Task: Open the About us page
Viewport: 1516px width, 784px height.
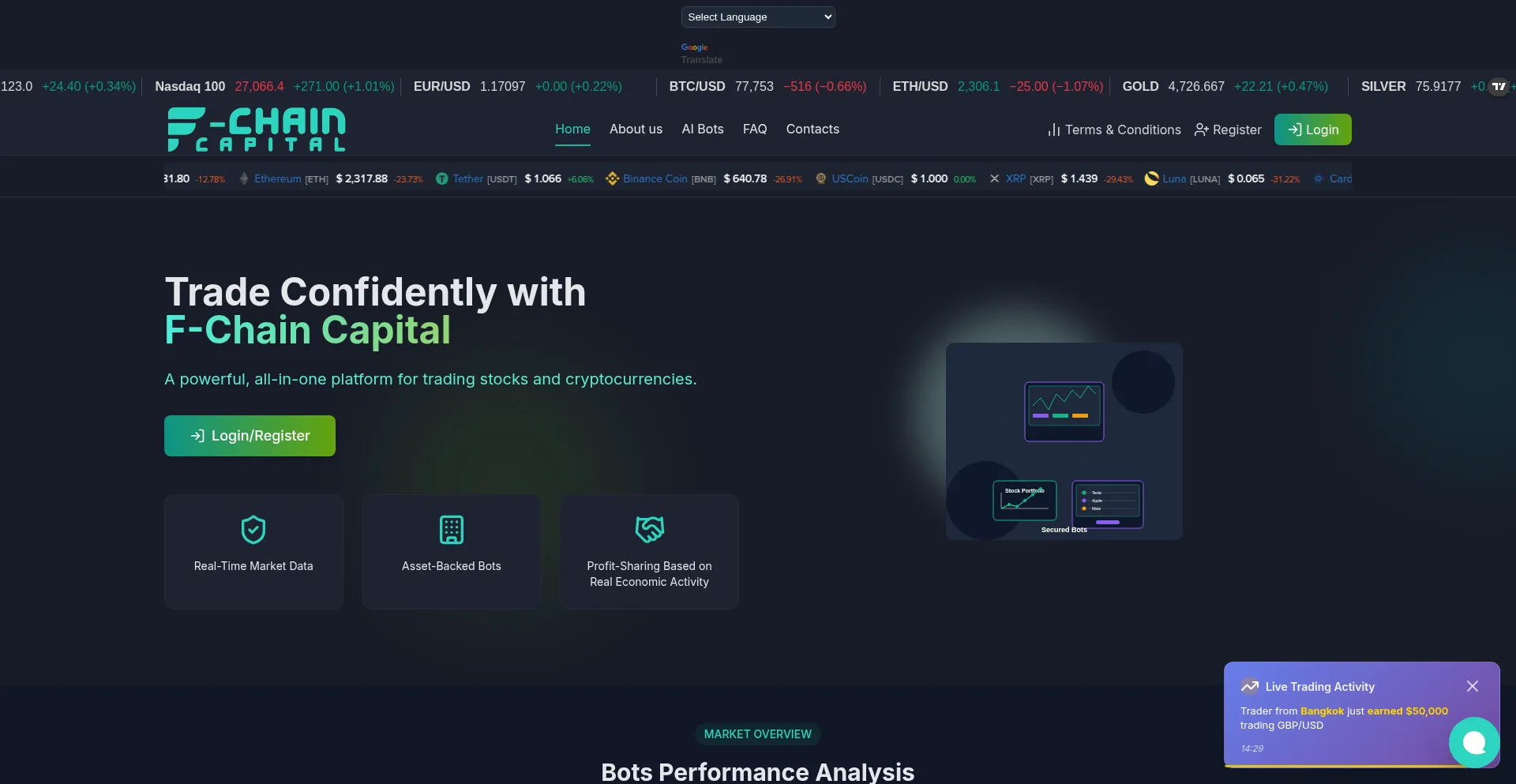Action: click(x=636, y=129)
